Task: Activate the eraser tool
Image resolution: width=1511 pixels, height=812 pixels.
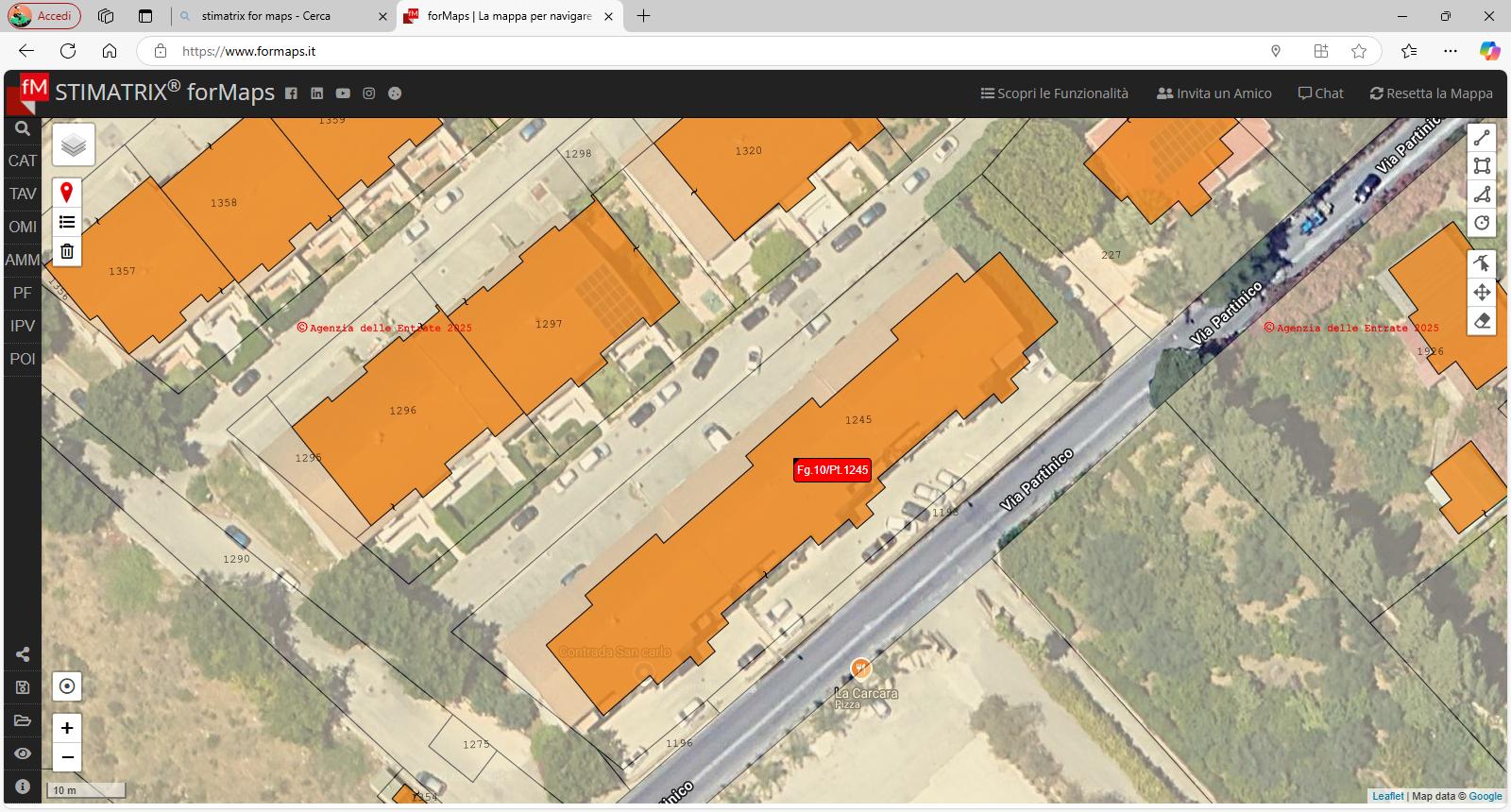Action: (1481, 321)
